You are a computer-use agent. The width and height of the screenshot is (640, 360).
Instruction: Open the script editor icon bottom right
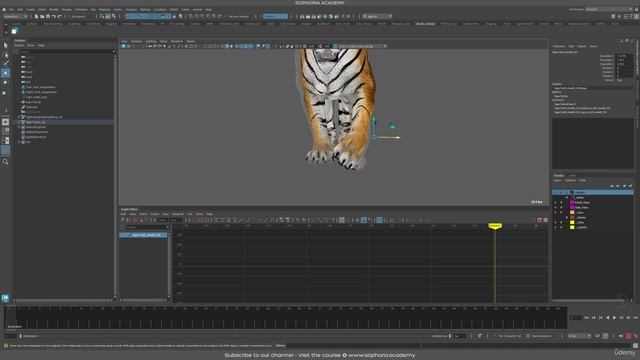coord(635,346)
